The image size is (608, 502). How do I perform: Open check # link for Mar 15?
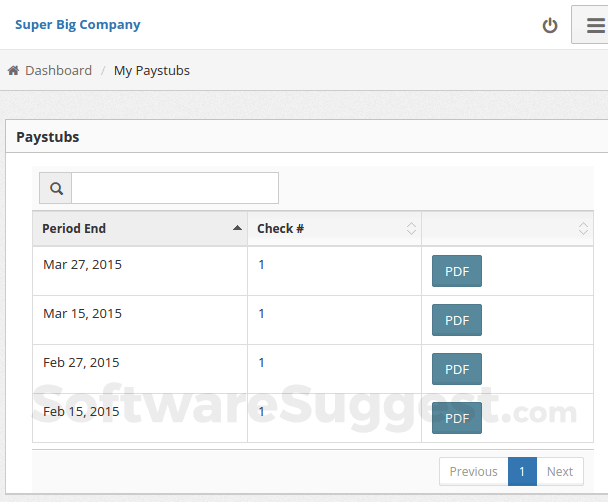pyautogui.click(x=262, y=314)
